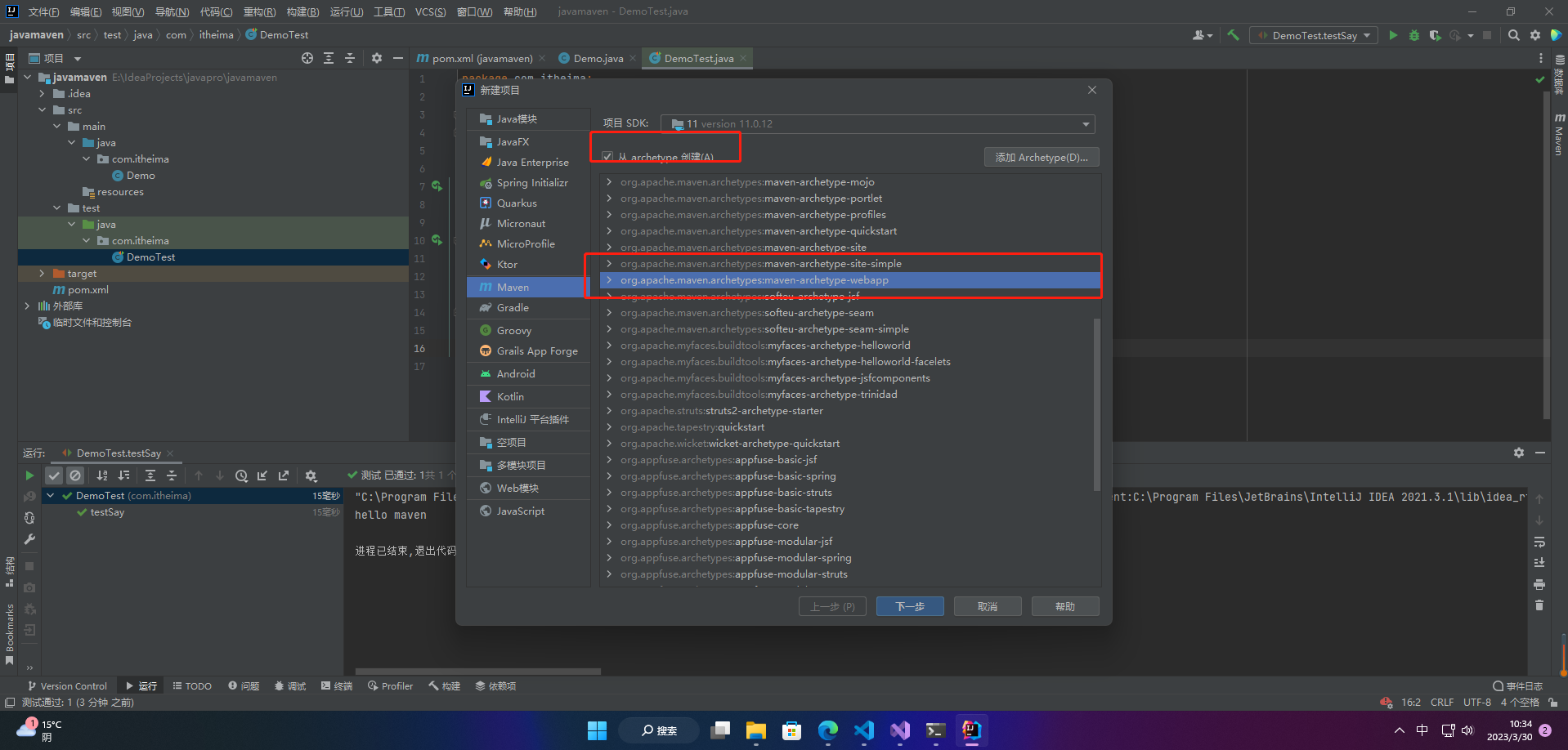
Task: Select the testSay test result
Action: coord(107,512)
